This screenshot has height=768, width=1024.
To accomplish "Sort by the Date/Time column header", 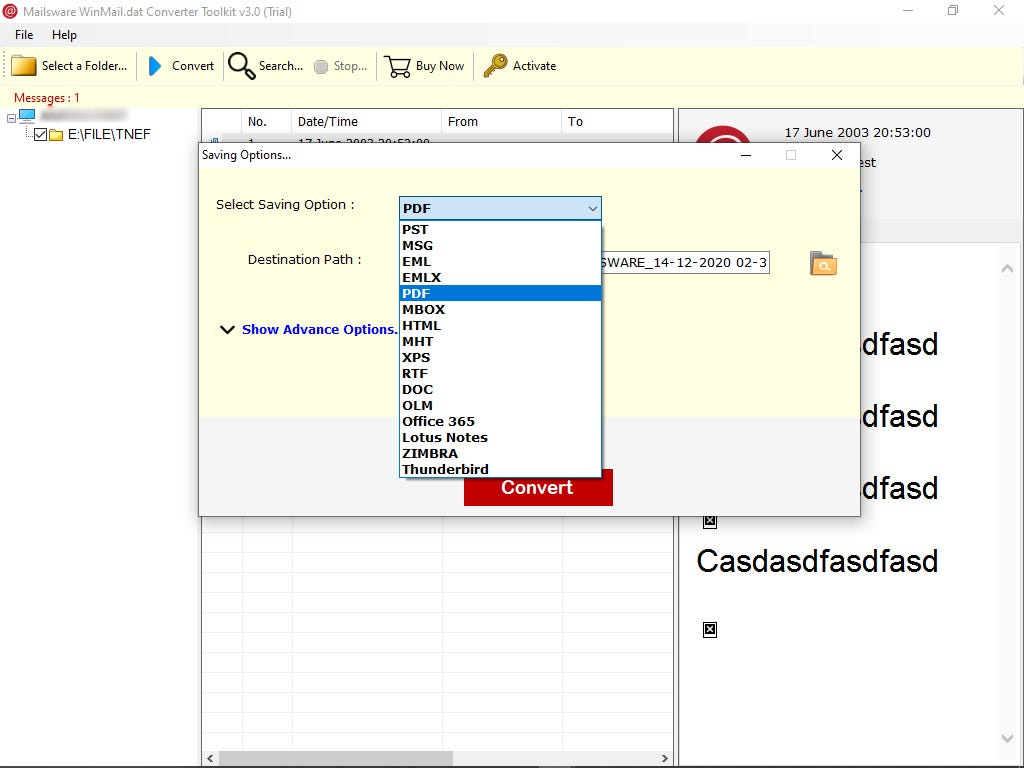I will pyautogui.click(x=366, y=121).
